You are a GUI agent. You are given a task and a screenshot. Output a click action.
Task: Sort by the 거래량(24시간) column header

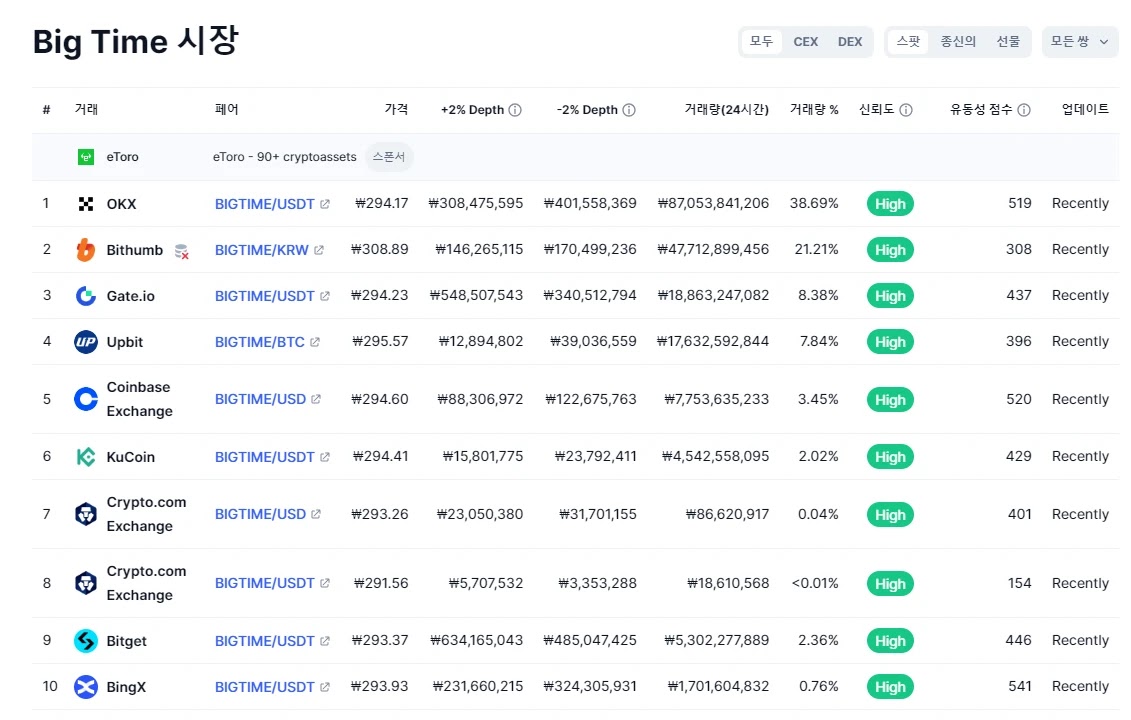726,109
